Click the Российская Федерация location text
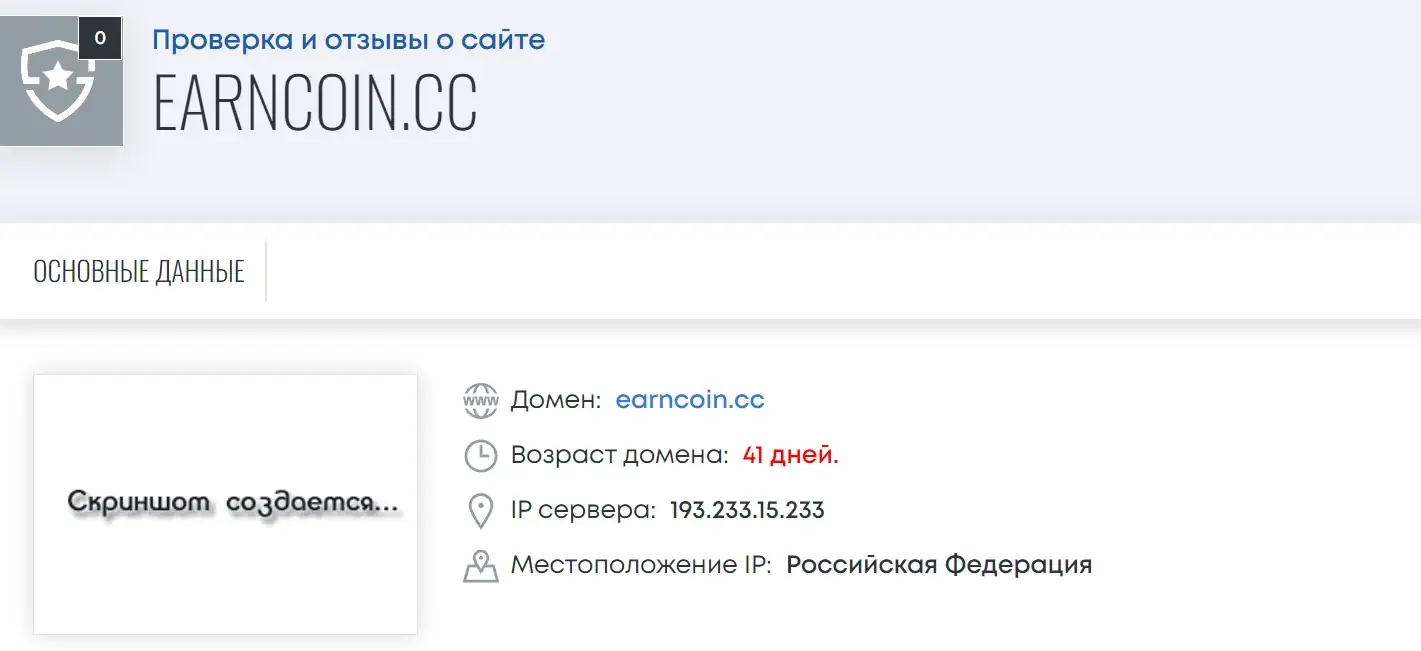The image size is (1421, 651). (939, 564)
